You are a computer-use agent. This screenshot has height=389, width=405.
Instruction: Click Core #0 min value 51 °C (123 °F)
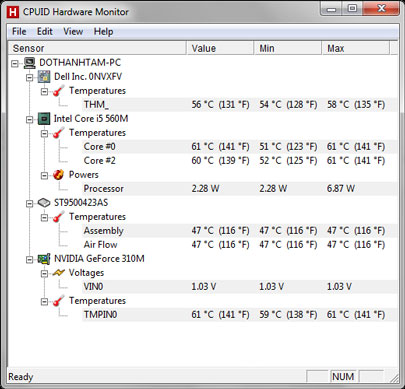click(288, 147)
